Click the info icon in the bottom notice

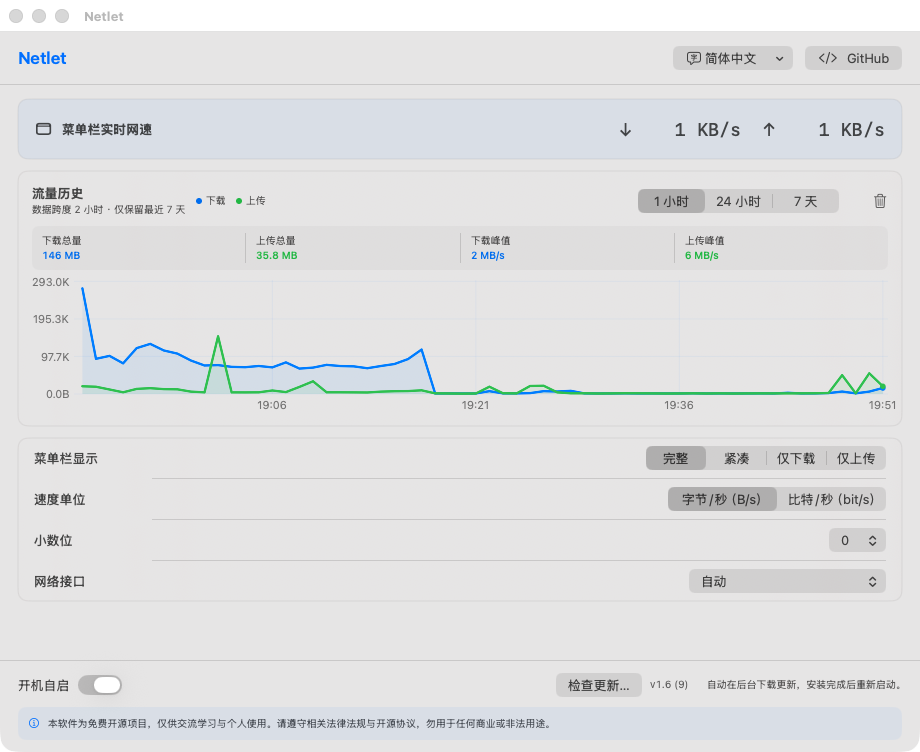click(34, 723)
